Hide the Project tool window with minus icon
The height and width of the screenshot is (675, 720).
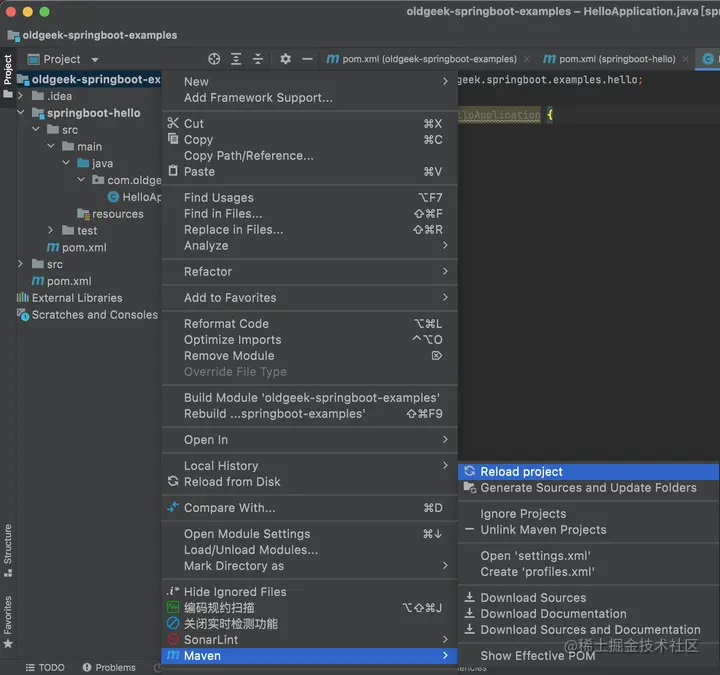[x=308, y=59]
